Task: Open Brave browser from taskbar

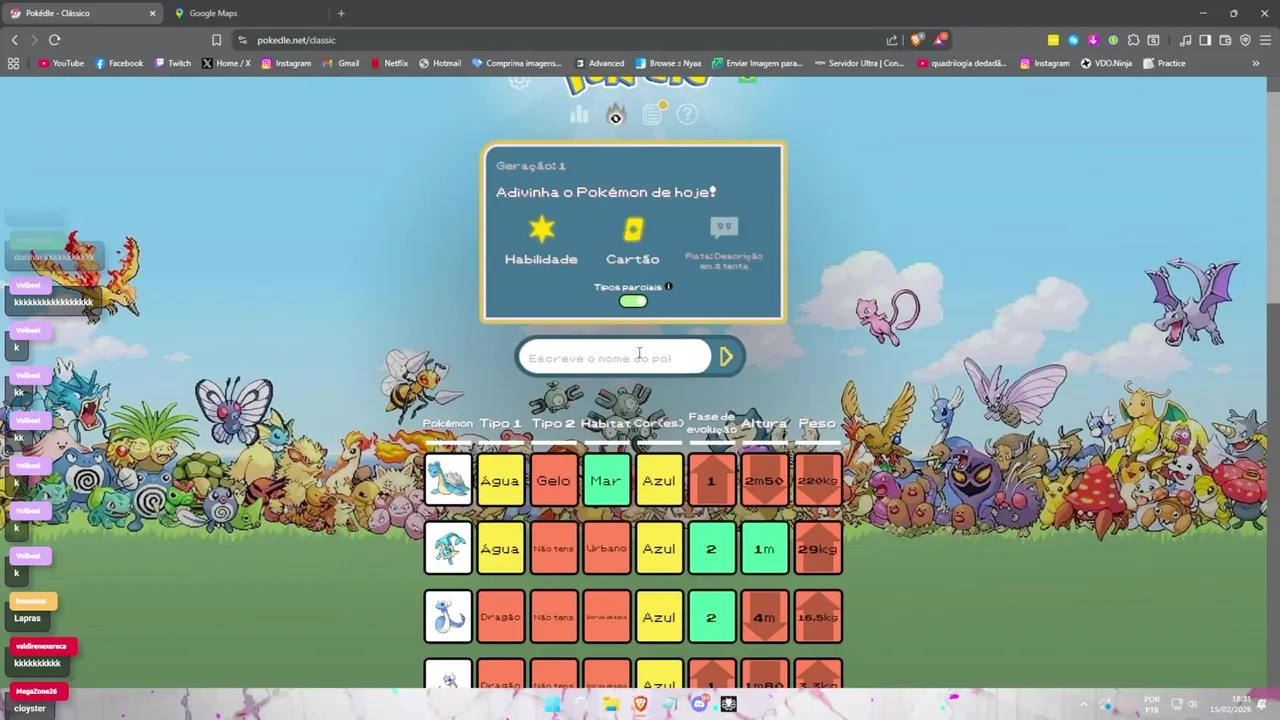Action: [640, 704]
